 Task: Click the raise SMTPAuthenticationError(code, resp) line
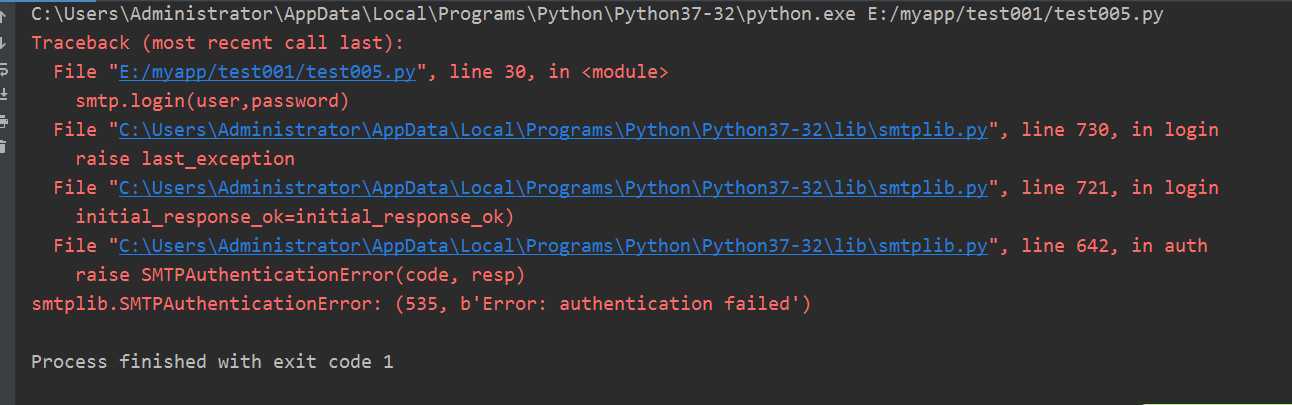pos(300,274)
